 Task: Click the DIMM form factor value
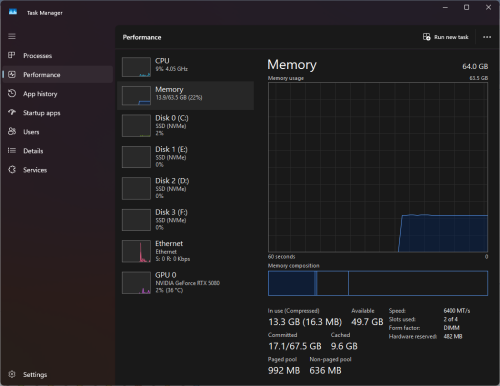coord(451,328)
